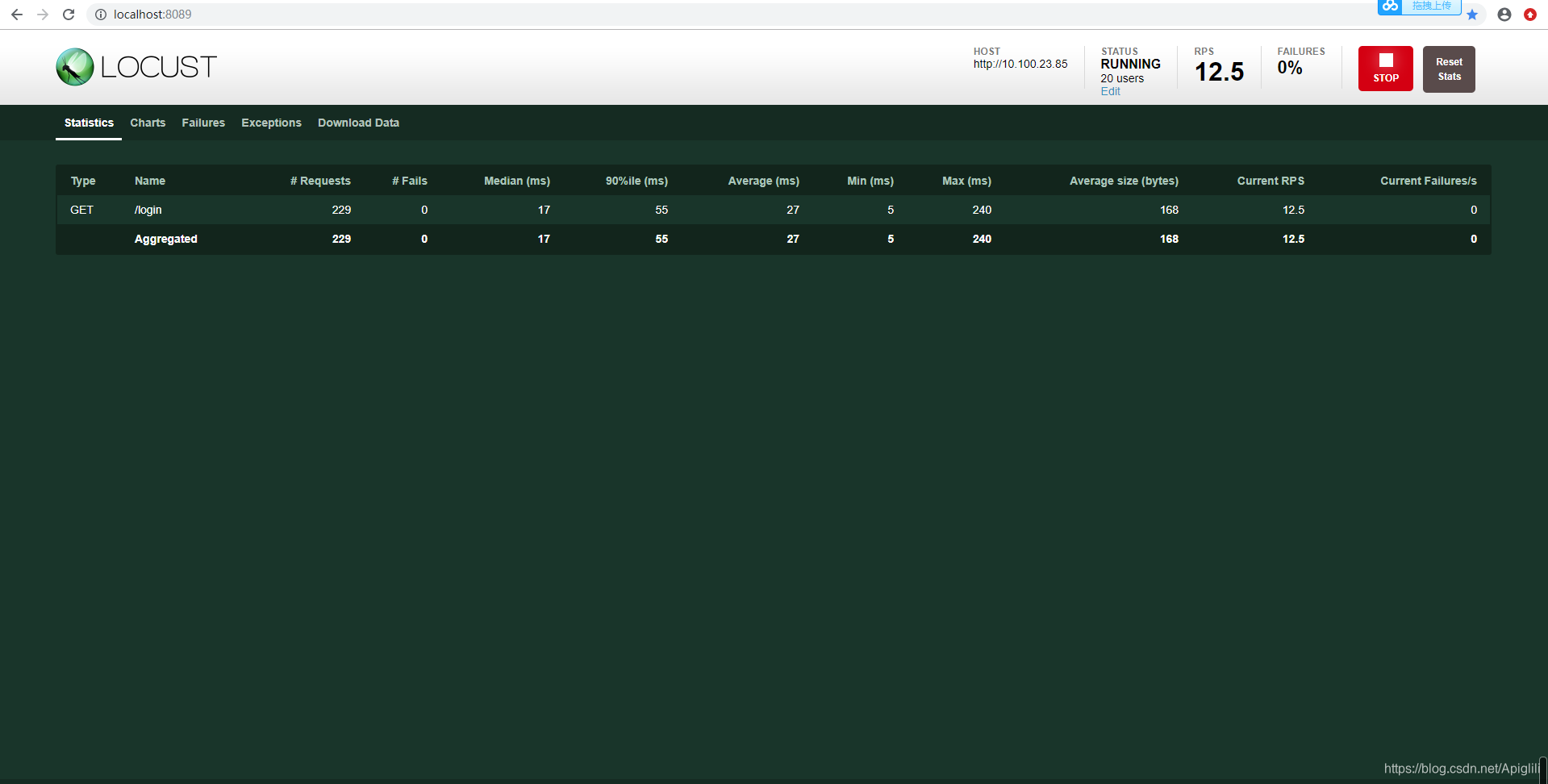Open the Download Data tab
Viewport: 1548px width, 784px height.
click(358, 123)
